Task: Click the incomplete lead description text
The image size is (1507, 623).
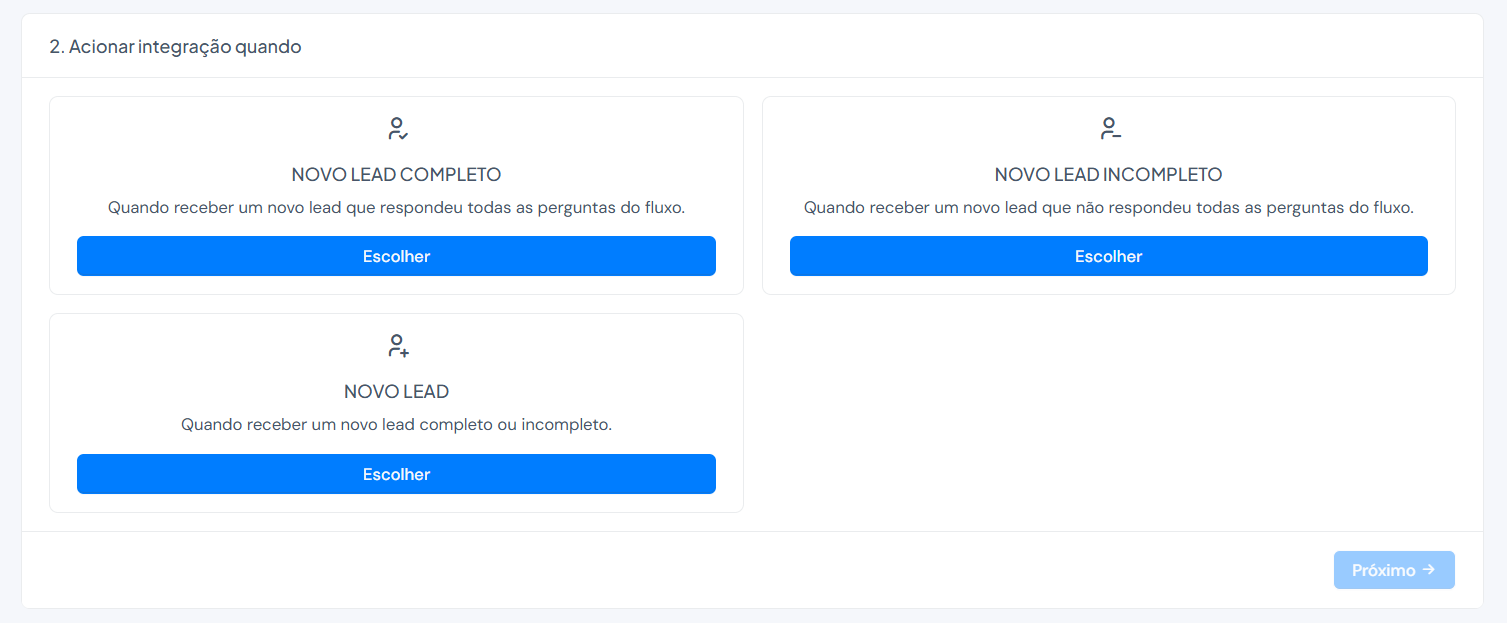Action: pos(1109,208)
